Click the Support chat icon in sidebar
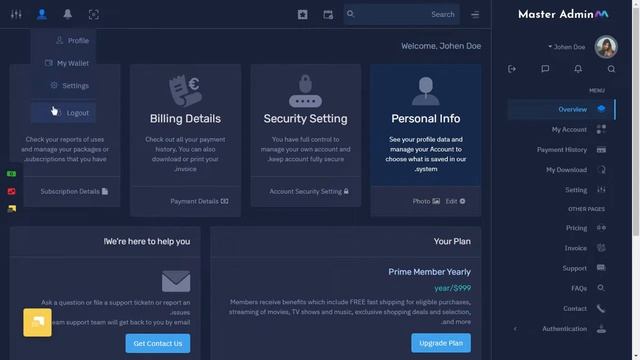 click(x=601, y=268)
